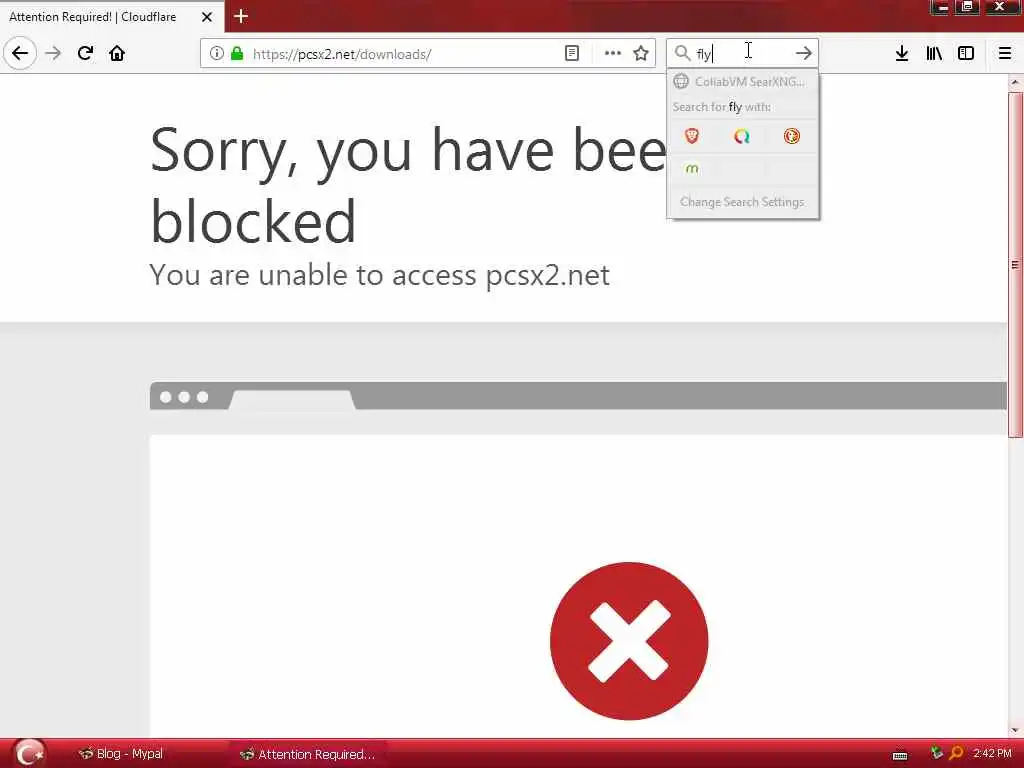Open Change Search Settings
Image resolution: width=1024 pixels, height=768 pixels.
pyautogui.click(x=743, y=202)
